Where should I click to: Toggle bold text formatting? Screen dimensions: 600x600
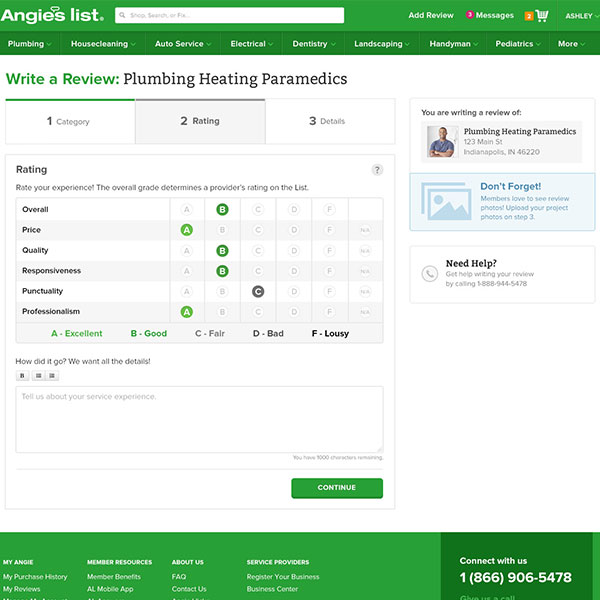point(23,376)
